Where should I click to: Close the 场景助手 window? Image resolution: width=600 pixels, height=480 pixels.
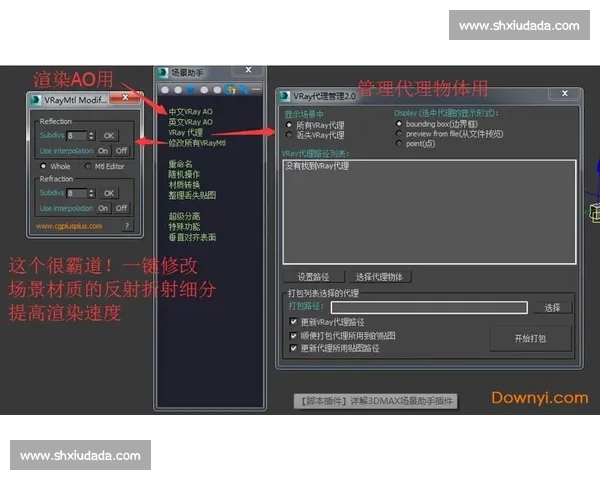pos(248,70)
